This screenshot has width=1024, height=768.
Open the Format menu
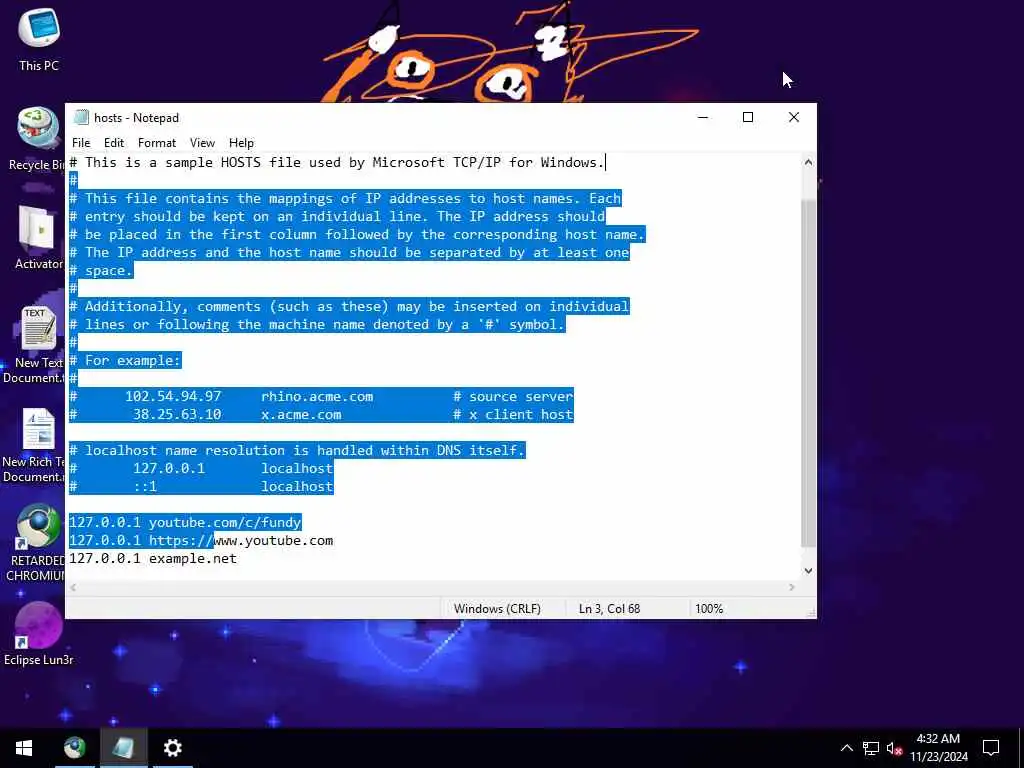[x=157, y=142]
